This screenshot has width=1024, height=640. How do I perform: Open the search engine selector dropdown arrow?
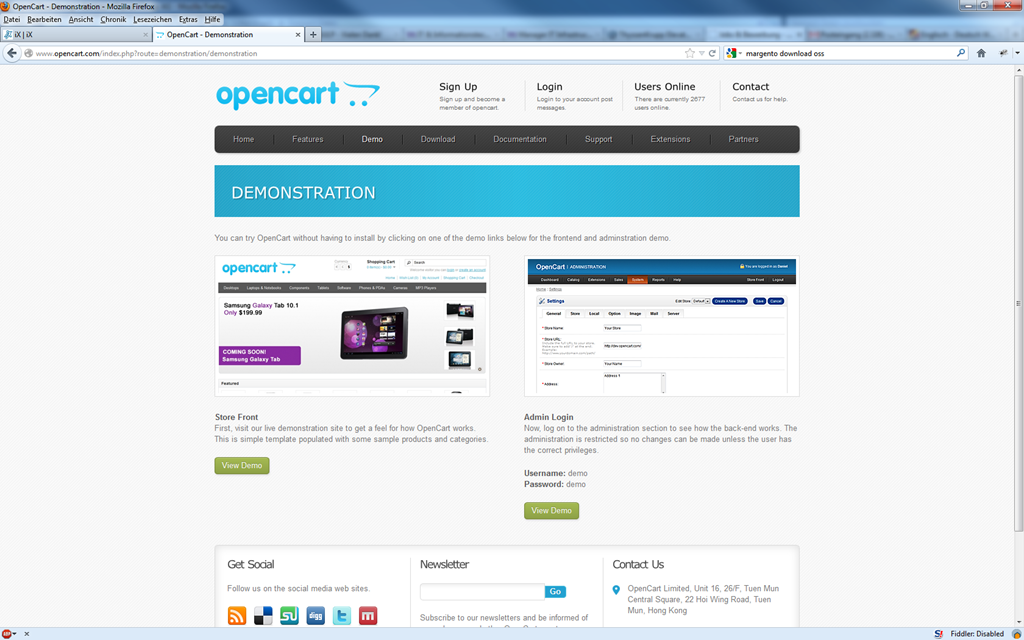tap(741, 54)
